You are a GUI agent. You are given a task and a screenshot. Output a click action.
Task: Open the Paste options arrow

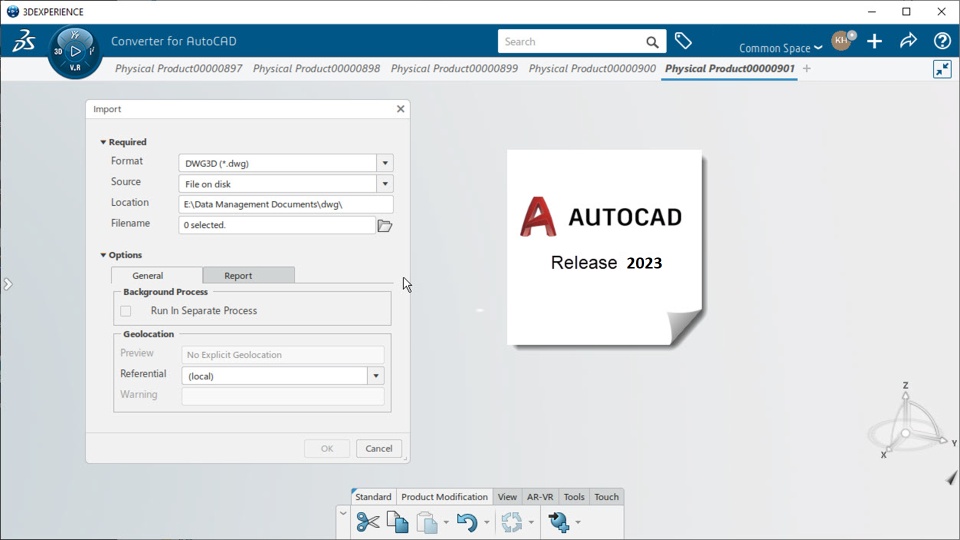(x=446, y=523)
